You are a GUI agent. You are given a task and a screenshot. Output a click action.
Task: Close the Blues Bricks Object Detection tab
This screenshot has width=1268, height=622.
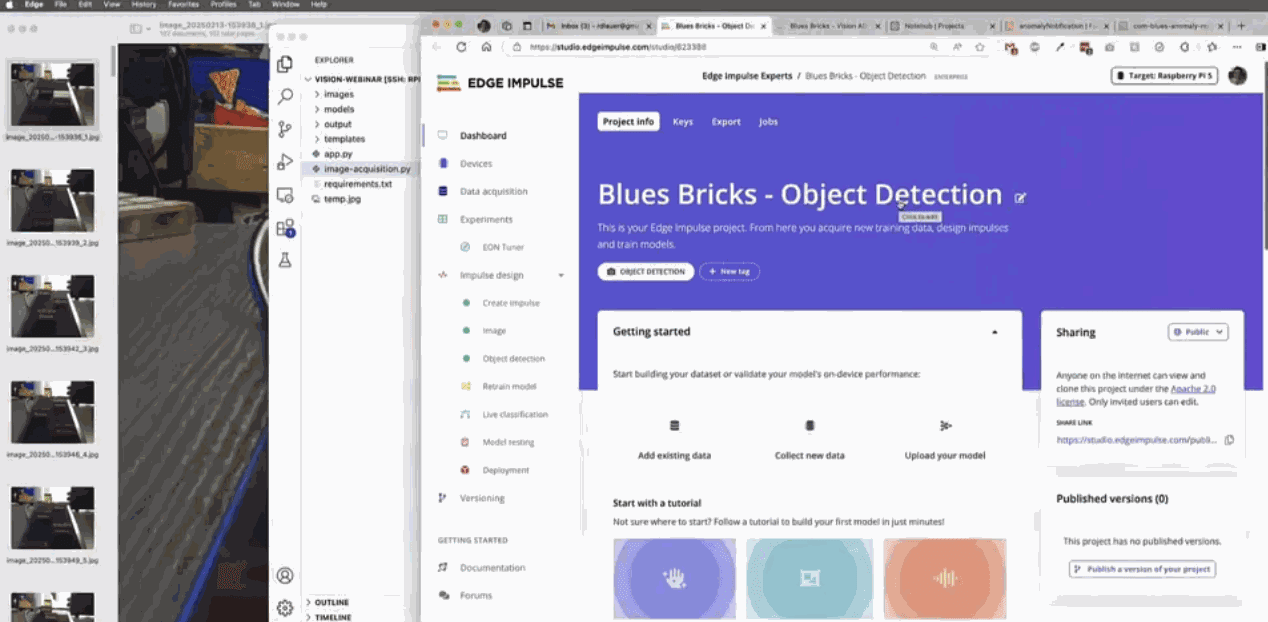764,25
